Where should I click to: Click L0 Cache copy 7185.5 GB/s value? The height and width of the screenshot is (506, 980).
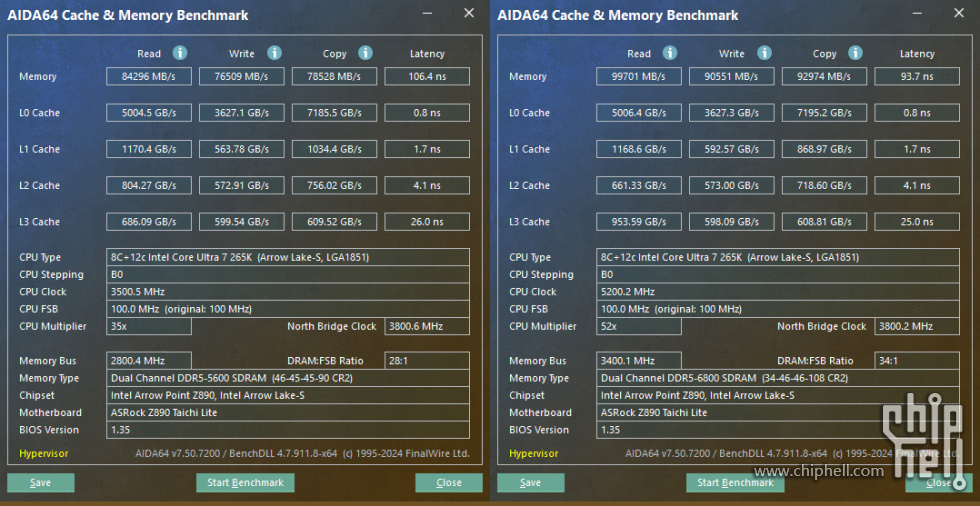[x=334, y=112]
